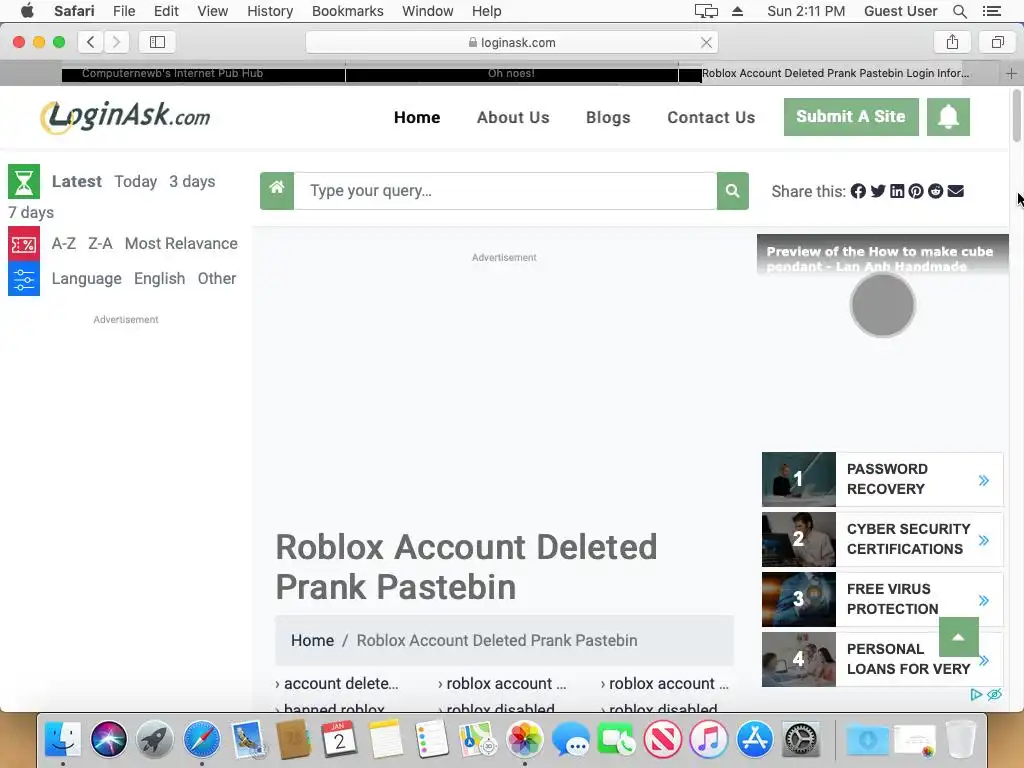The height and width of the screenshot is (768, 1024).
Task: Open FREE VIRUS PROTECTION ad arrow
Action: [x=984, y=601]
